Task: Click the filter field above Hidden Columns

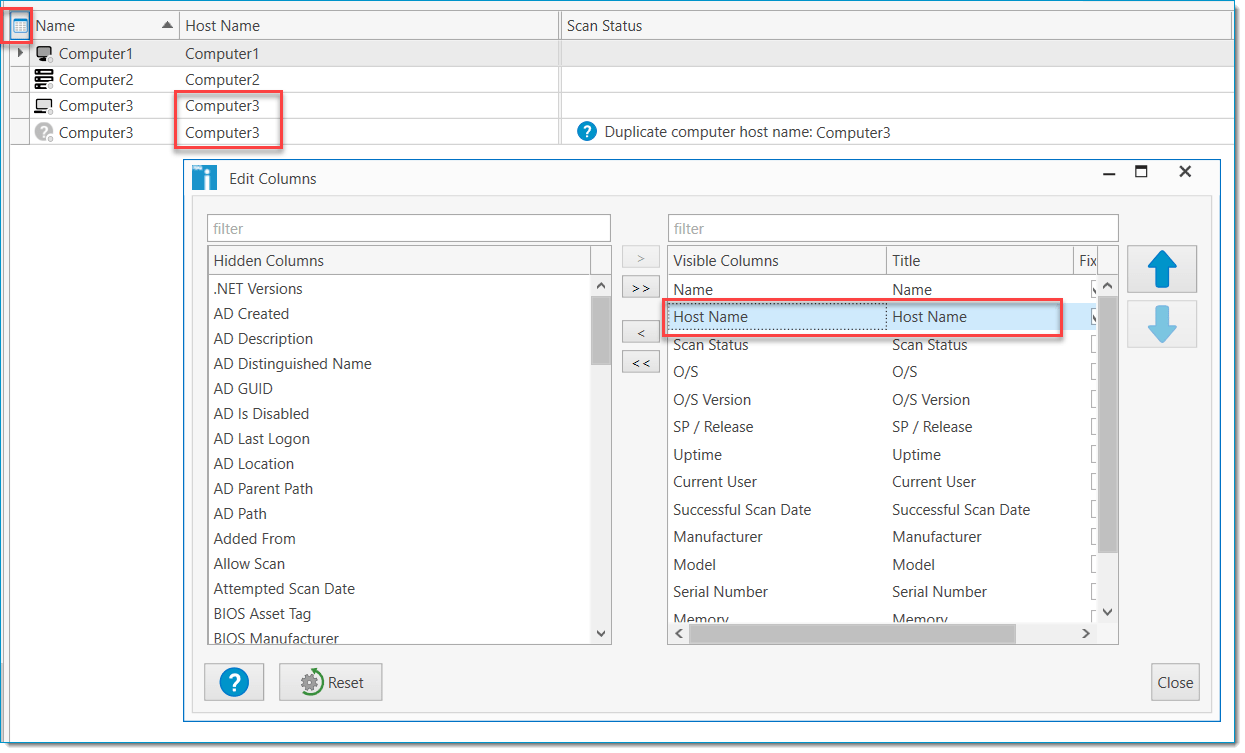Action: pos(410,228)
